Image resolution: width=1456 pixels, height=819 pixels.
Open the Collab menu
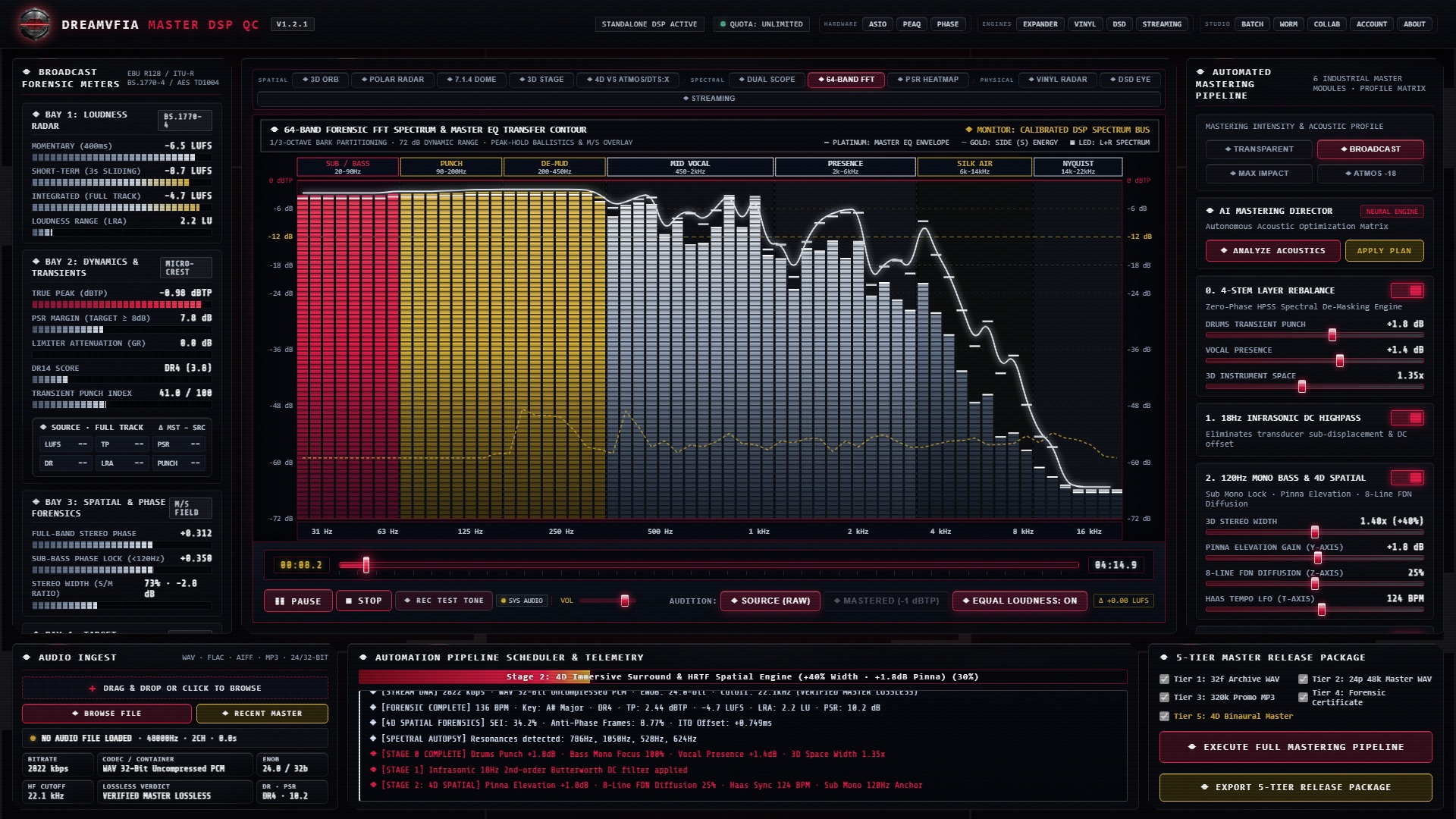[x=1326, y=24]
